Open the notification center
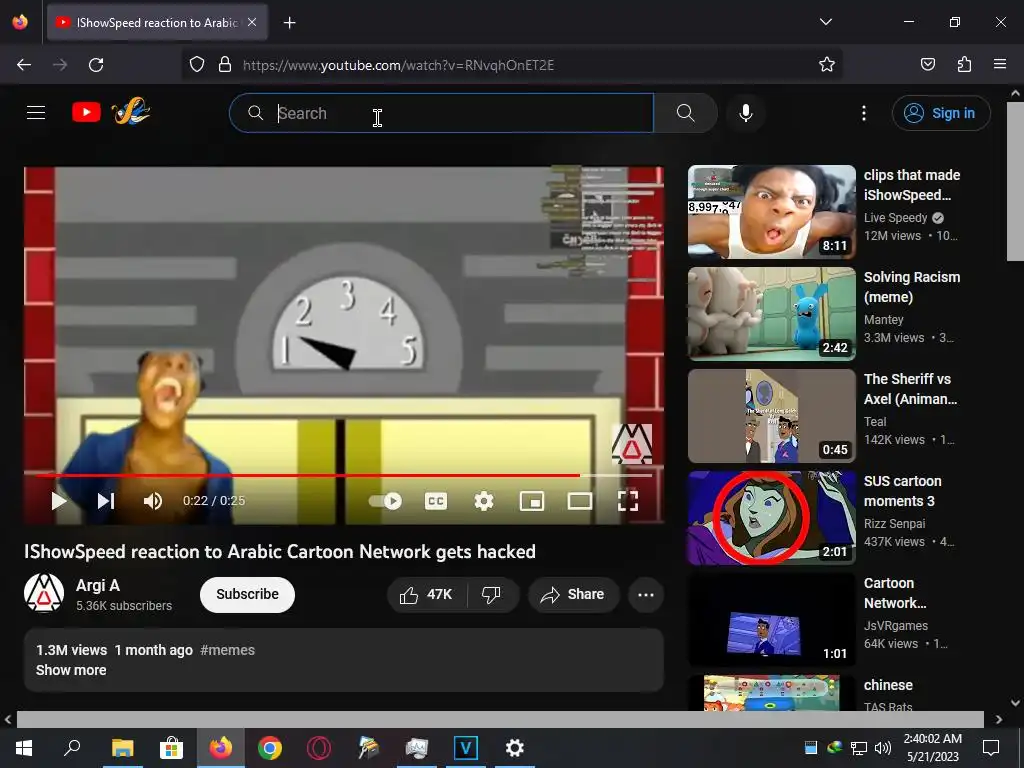This screenshot has height=768, width=1024. tap(991, 748)
